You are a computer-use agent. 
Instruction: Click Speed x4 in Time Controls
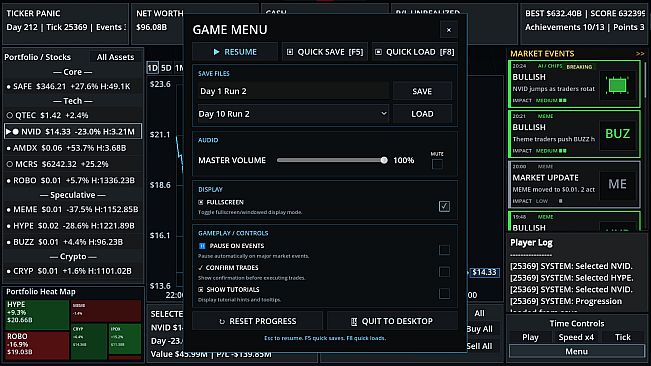click(576, 337)
